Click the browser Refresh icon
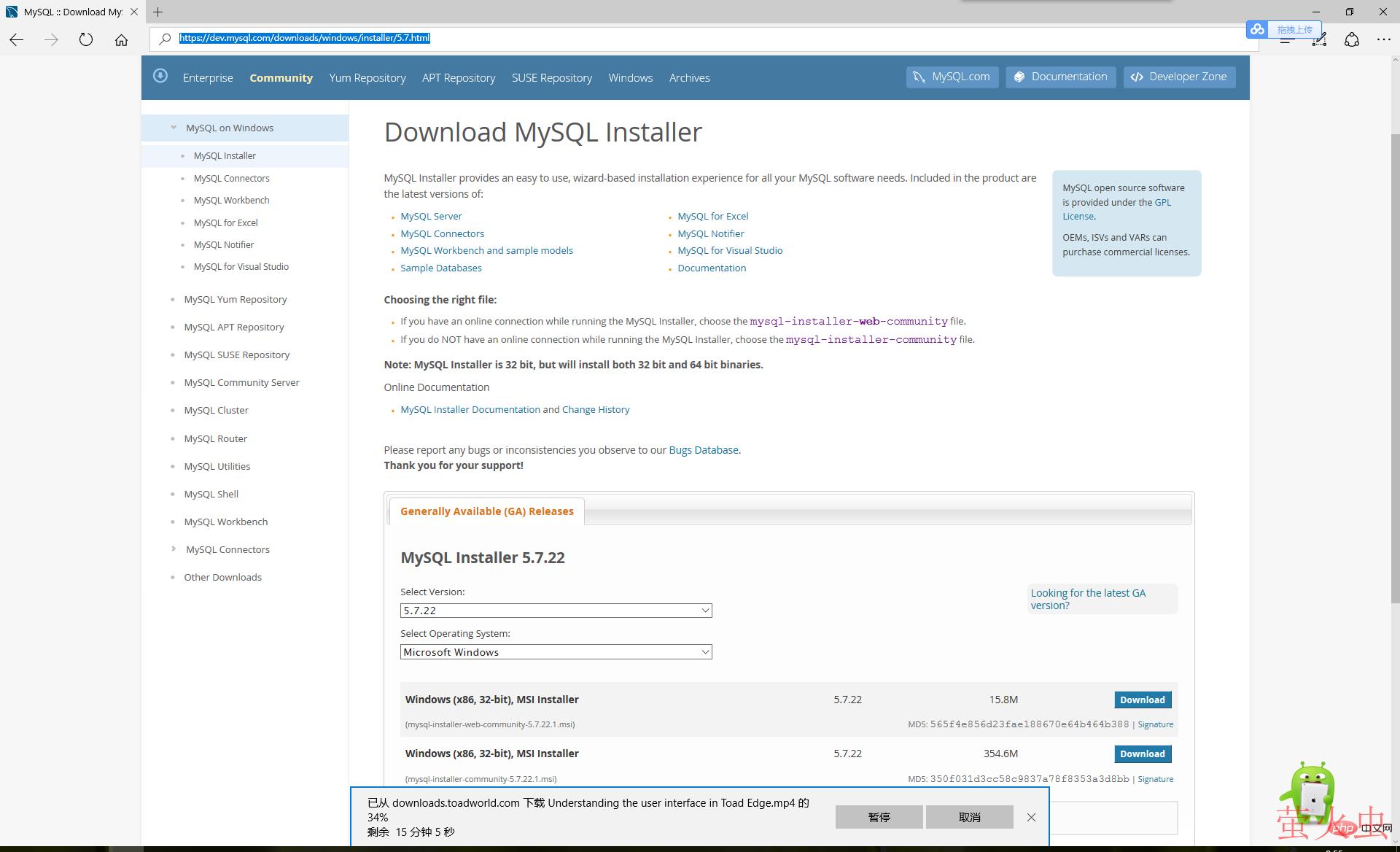This screenshot has width=1400, height=852. [86, 39]
